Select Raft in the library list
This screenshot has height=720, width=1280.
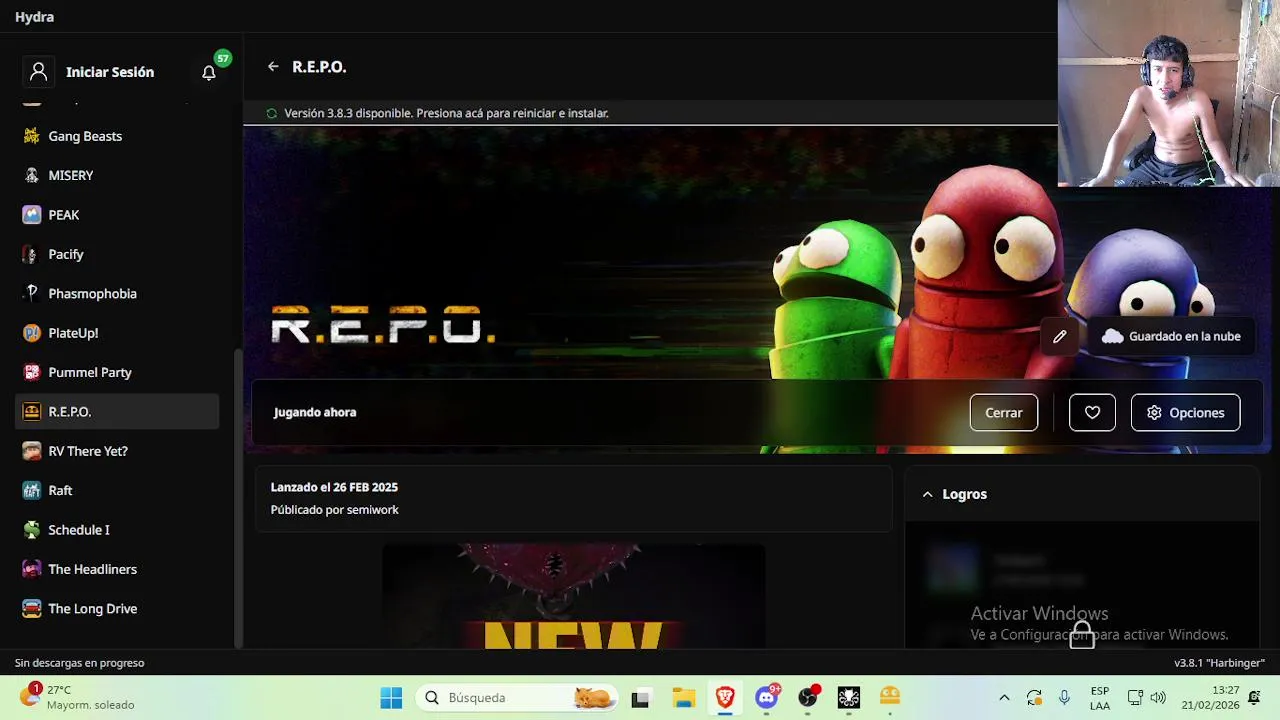(117, 490)
